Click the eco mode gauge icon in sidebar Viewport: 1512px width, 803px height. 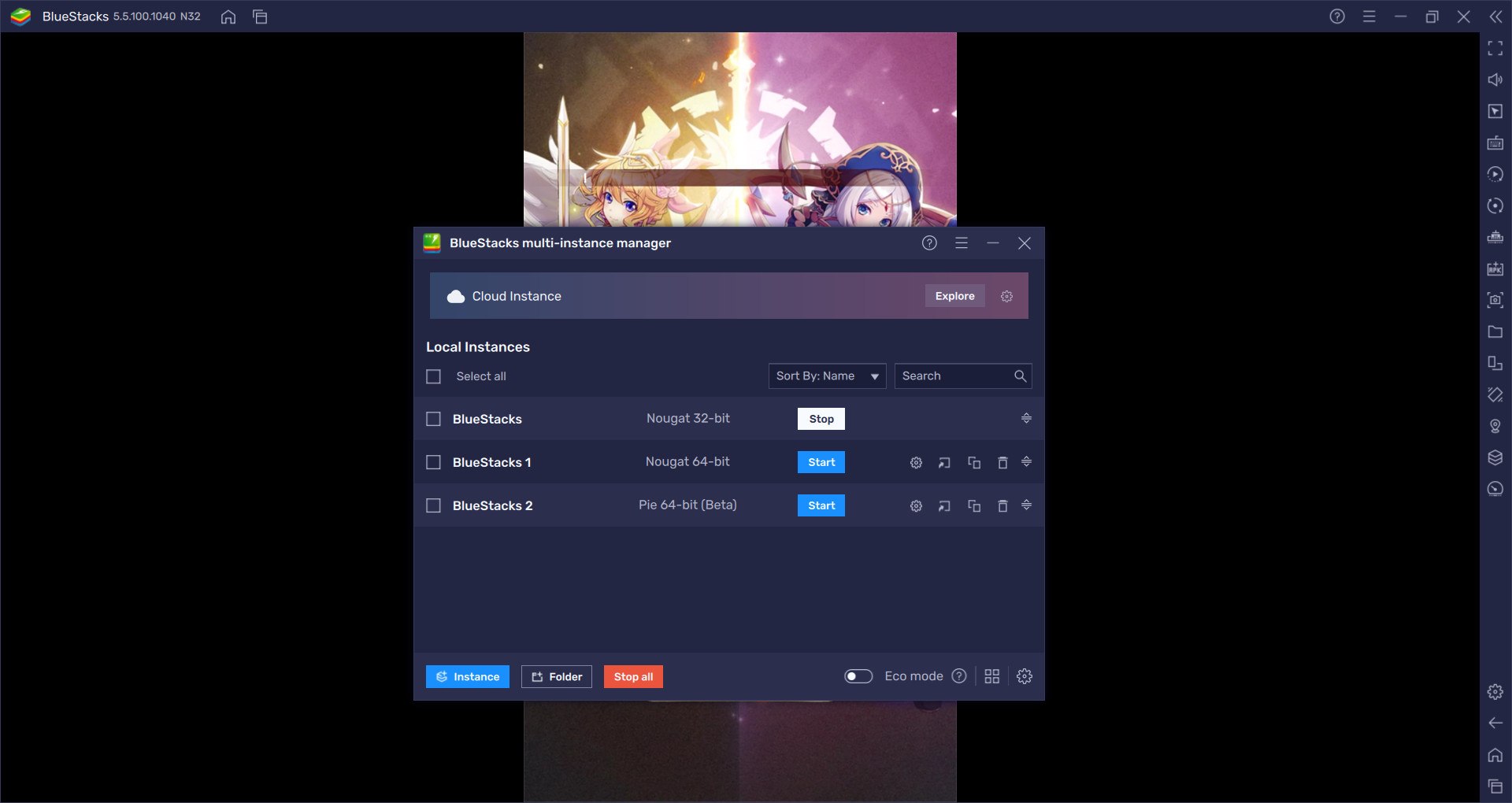pos(1495,489)
